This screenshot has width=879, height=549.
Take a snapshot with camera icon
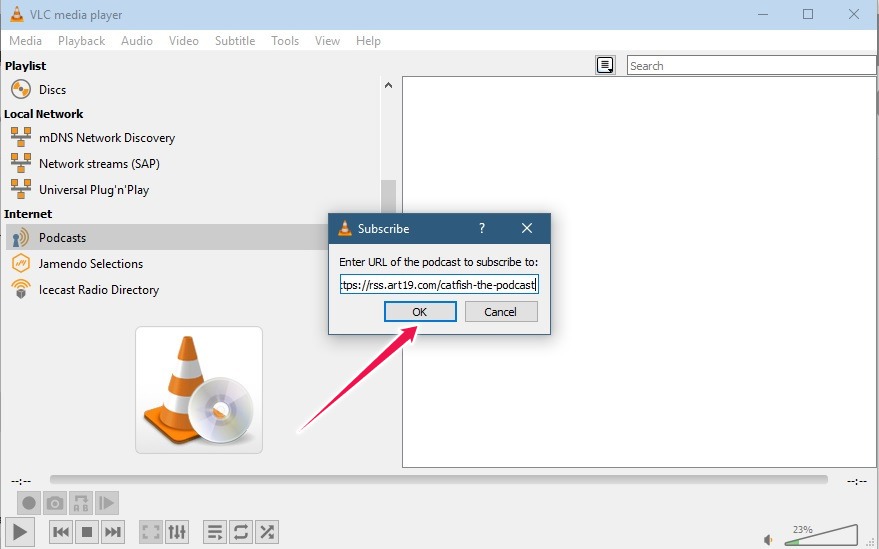pos(55,503)
